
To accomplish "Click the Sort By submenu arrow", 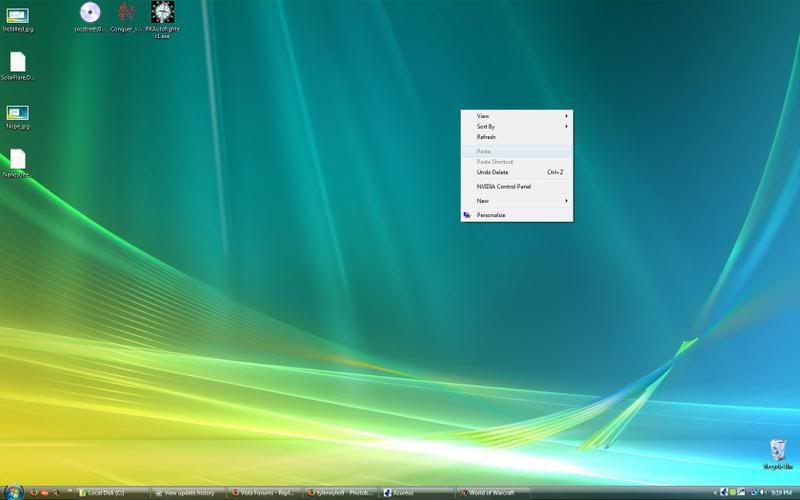I will 566,127.
